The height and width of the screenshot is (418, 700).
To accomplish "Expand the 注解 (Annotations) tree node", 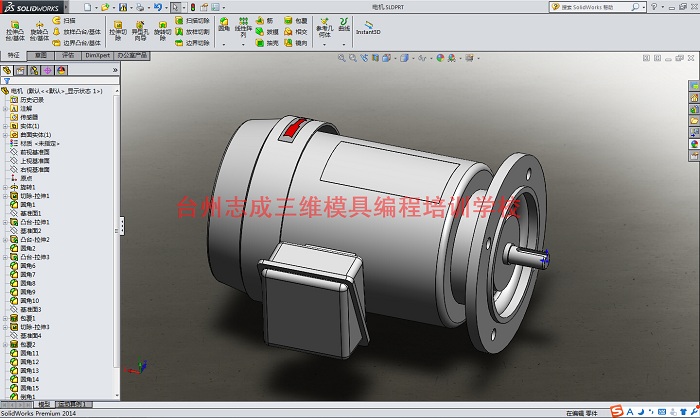I will tap(5, 109).
